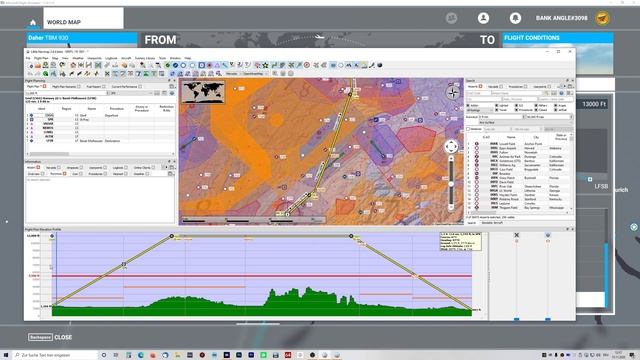Screen dimensions: 640x360
Task: Click the gold avatar badge beside BANK ANGLE#3098
Action: click(602, 18)
